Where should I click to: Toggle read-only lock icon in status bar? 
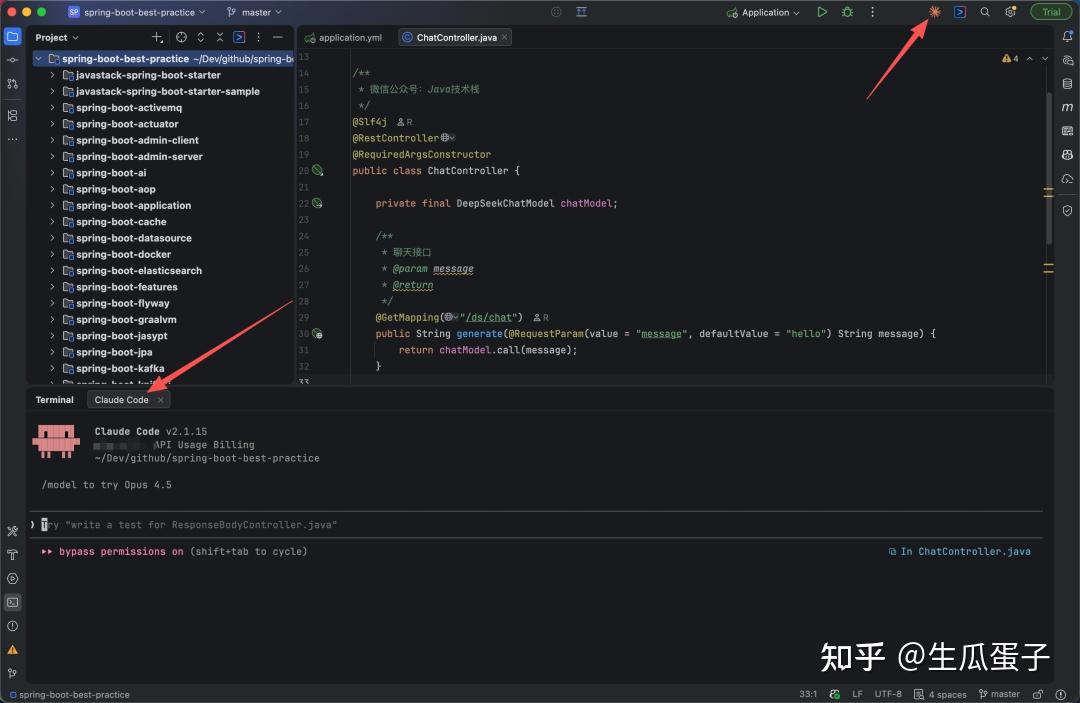coord(1037,694)
